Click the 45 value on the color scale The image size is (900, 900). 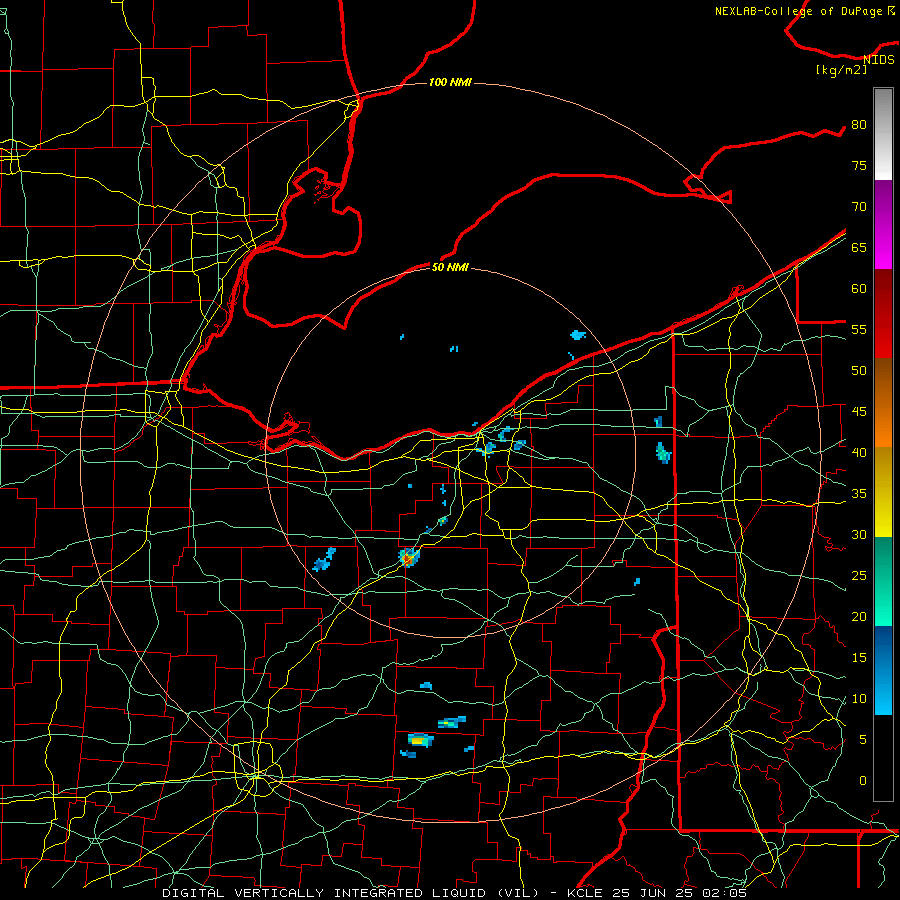(x=859, y=411)
